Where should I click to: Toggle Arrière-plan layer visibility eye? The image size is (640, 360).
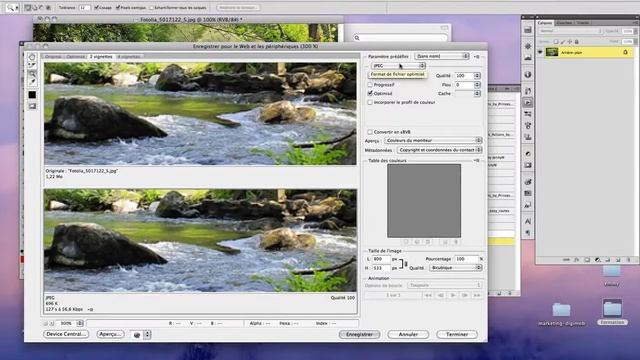point(540,52)
